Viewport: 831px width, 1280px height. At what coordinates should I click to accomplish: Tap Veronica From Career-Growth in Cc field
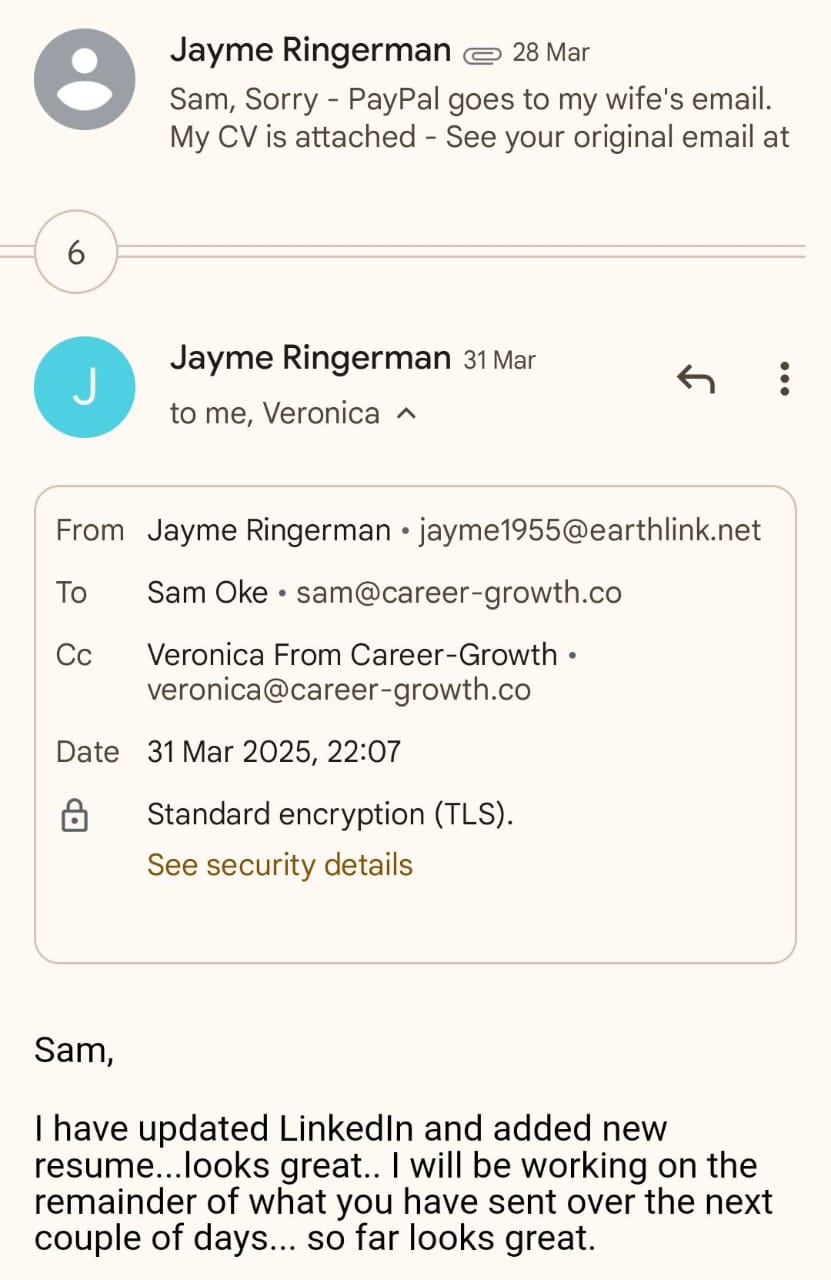[x=352, y=654]
